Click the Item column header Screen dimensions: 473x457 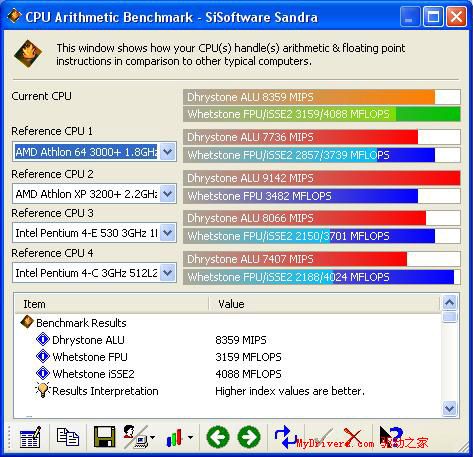112,304
